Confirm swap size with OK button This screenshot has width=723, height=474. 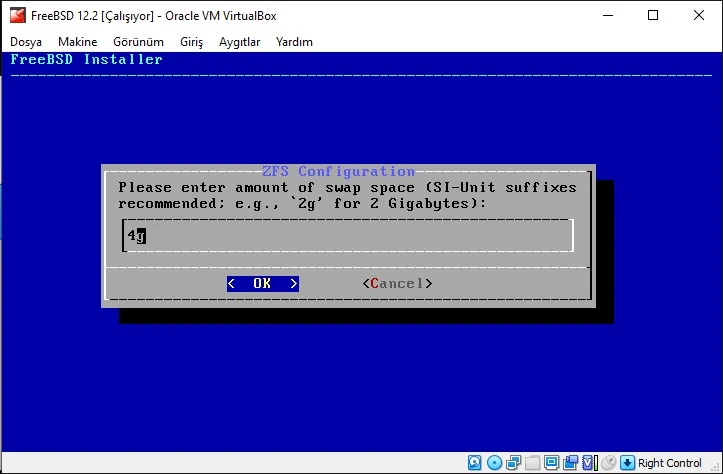(x=263, y=284)
